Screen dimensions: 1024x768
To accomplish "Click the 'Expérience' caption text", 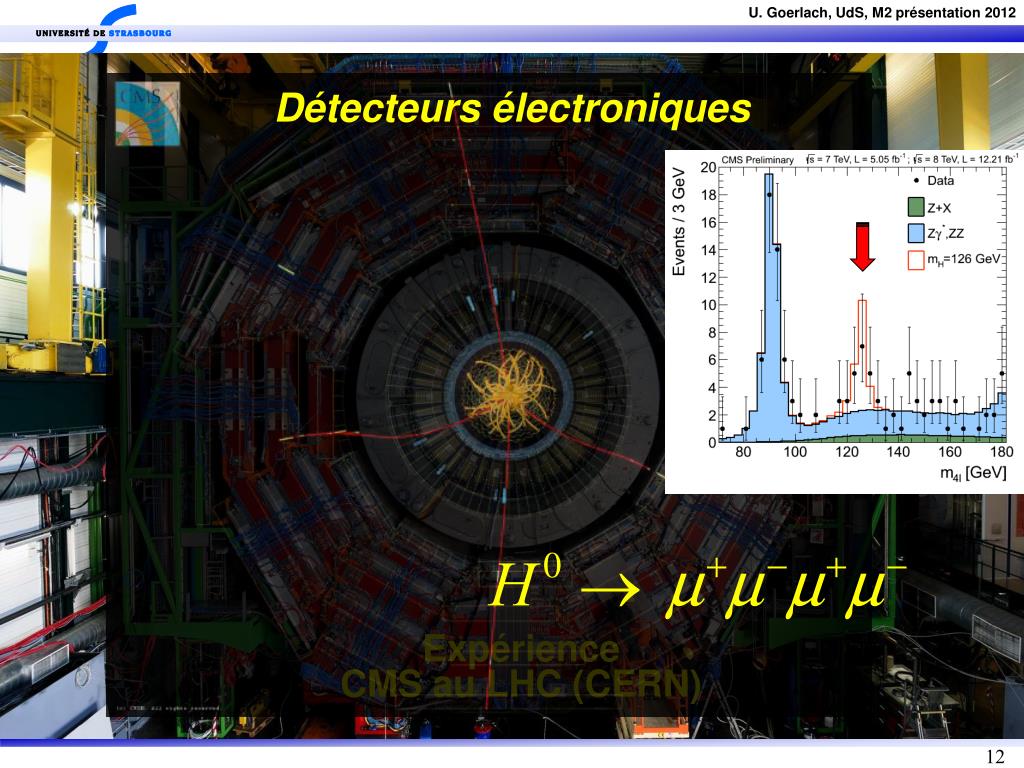I will (x=520, y=649).
